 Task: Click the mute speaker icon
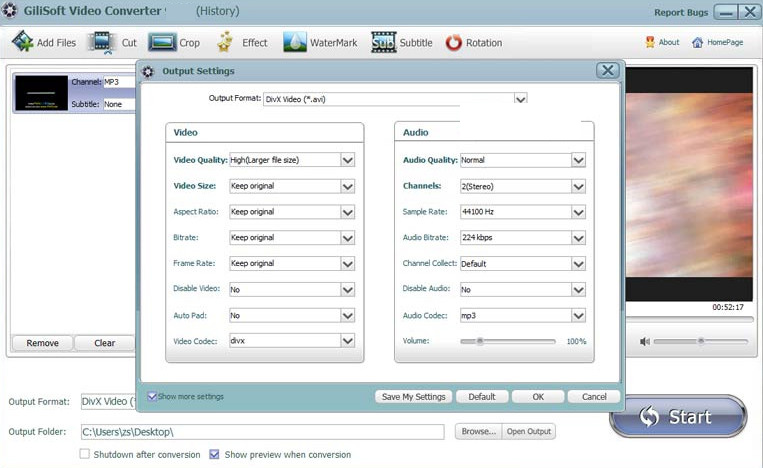tap(645, 342)
